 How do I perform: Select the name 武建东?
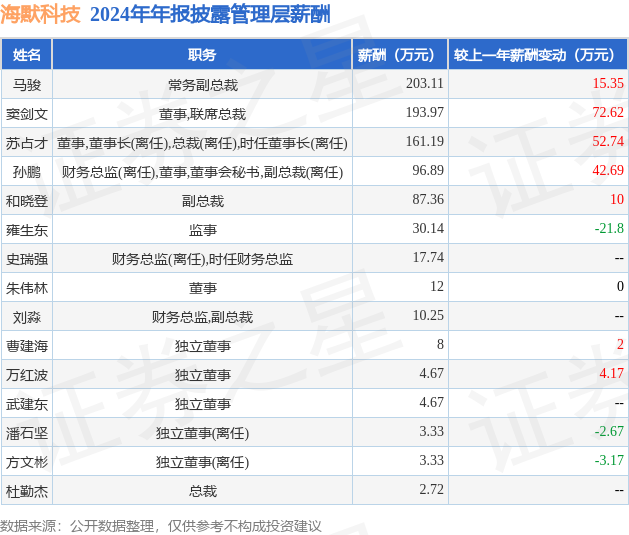[27, 404]
